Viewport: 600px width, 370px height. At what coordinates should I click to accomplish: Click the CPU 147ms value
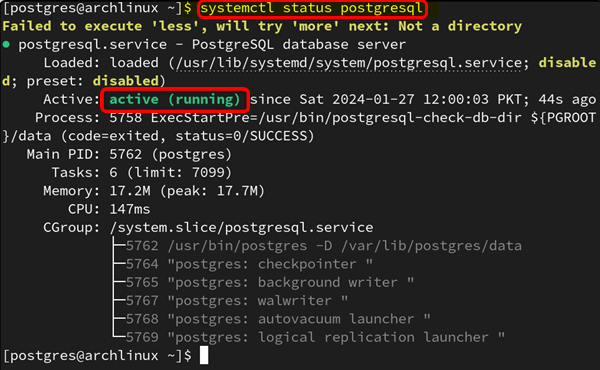[x=130, y=209]
